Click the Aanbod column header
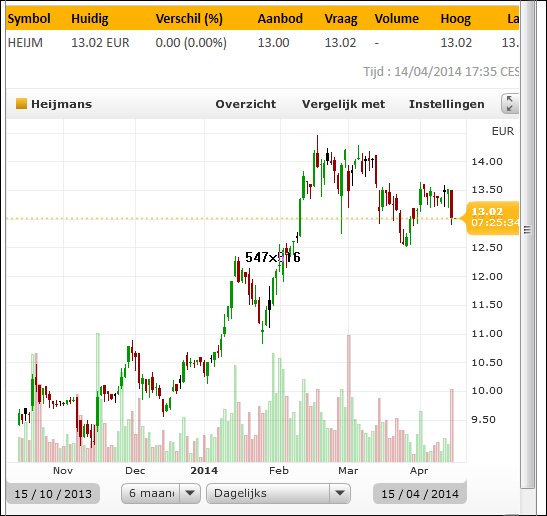Viewport: 547px width, 516px height. point(280,18)
